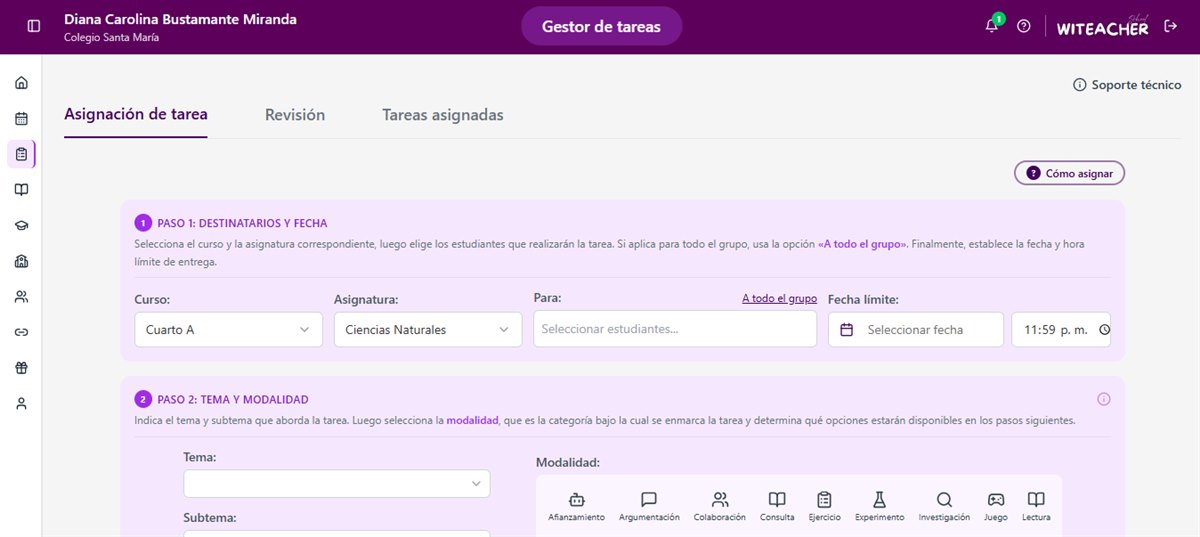Switch to the Revisión tab
Screen dimensions: 1200x537
(x=295, y=115)
